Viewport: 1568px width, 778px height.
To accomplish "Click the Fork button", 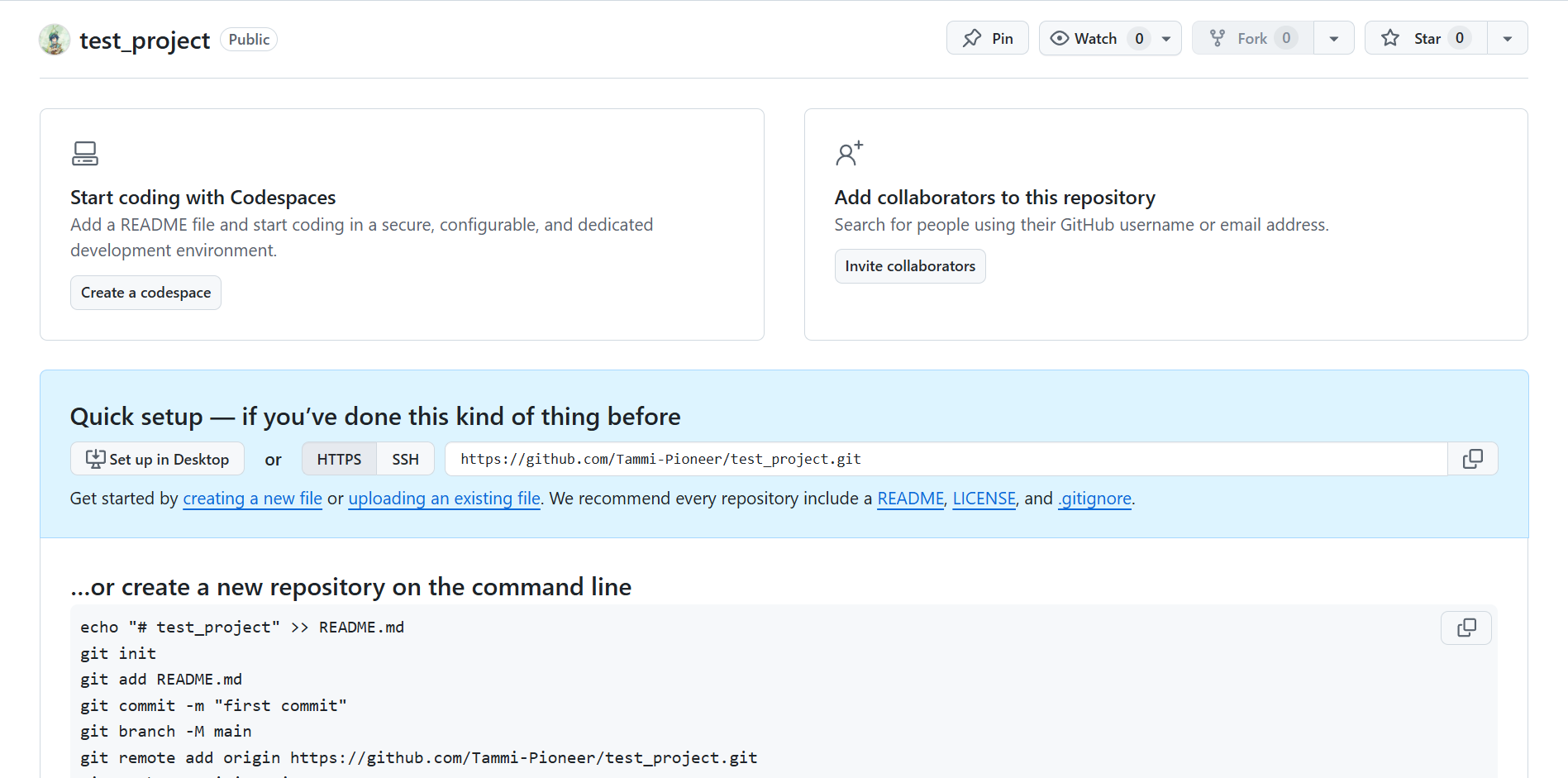I will (1253, 38).
